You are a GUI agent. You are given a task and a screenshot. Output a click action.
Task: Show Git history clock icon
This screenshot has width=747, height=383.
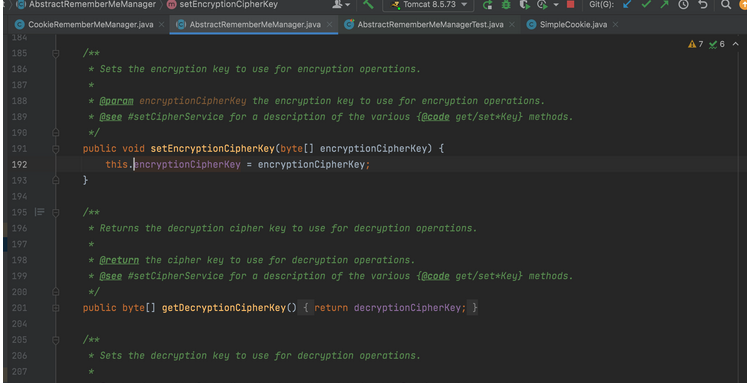[683, 5]
